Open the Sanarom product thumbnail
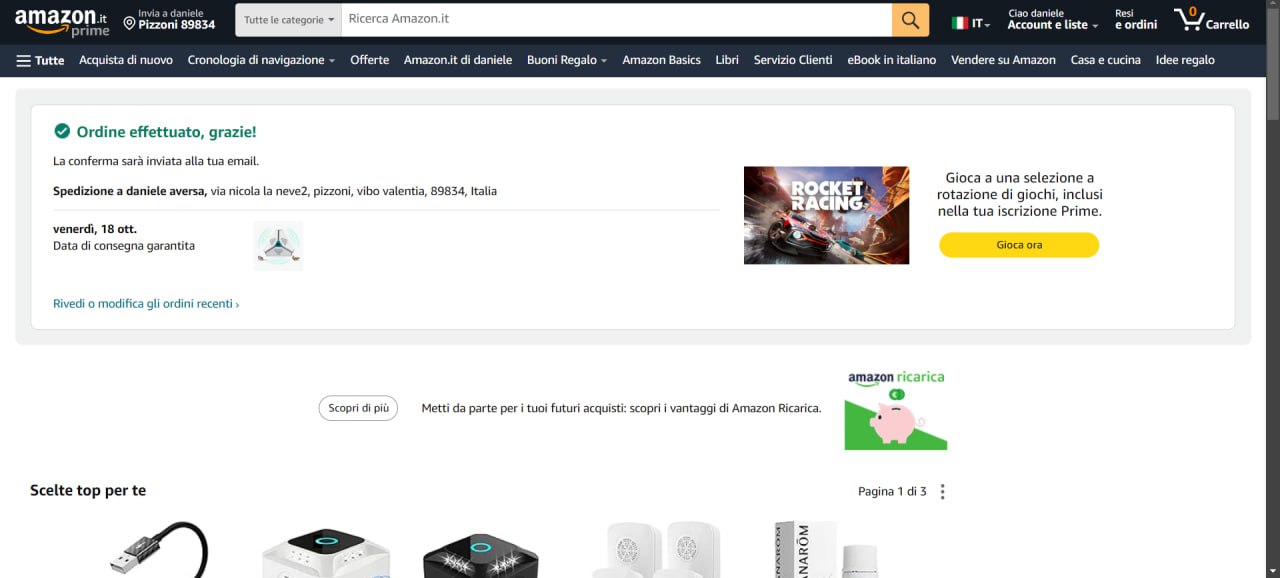 825,549
